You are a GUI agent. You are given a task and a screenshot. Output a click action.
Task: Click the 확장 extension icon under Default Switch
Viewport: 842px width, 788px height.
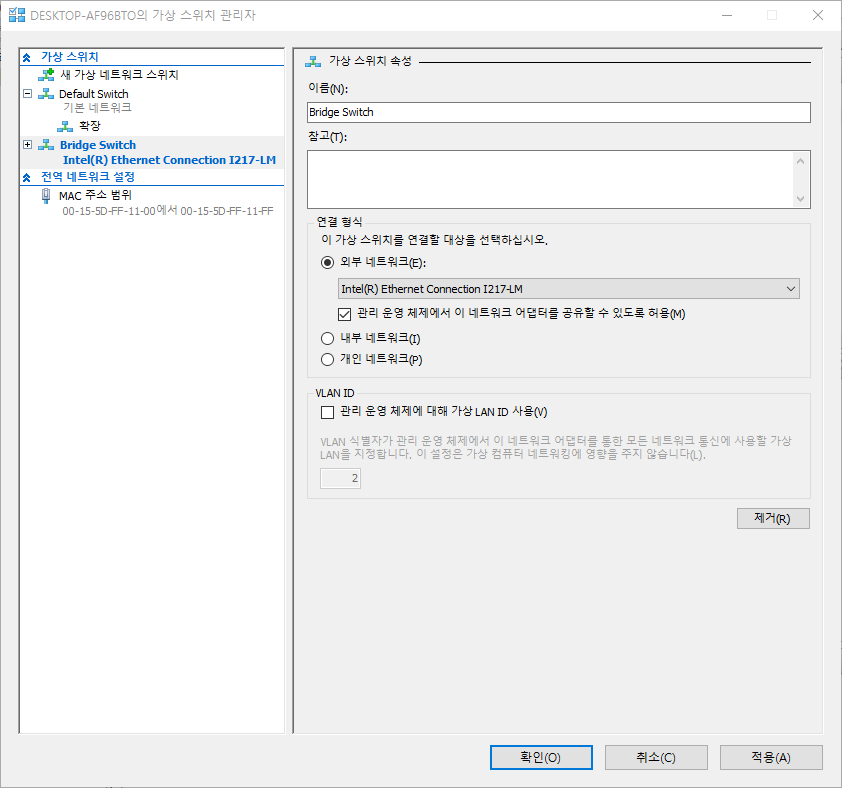click(x=65, y=126)
